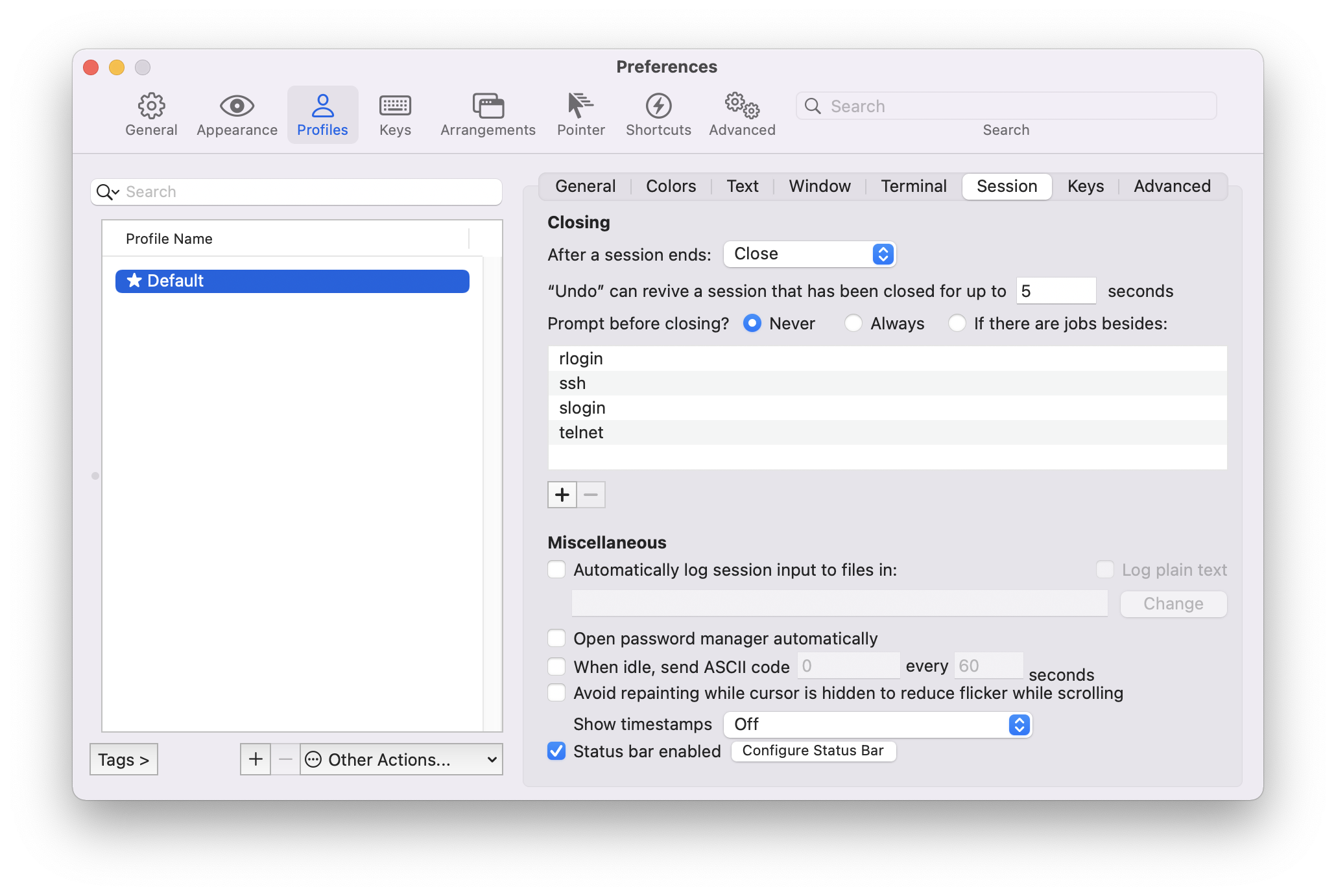Open the Keys keyboard icon pane

click(x=395, y=115)
